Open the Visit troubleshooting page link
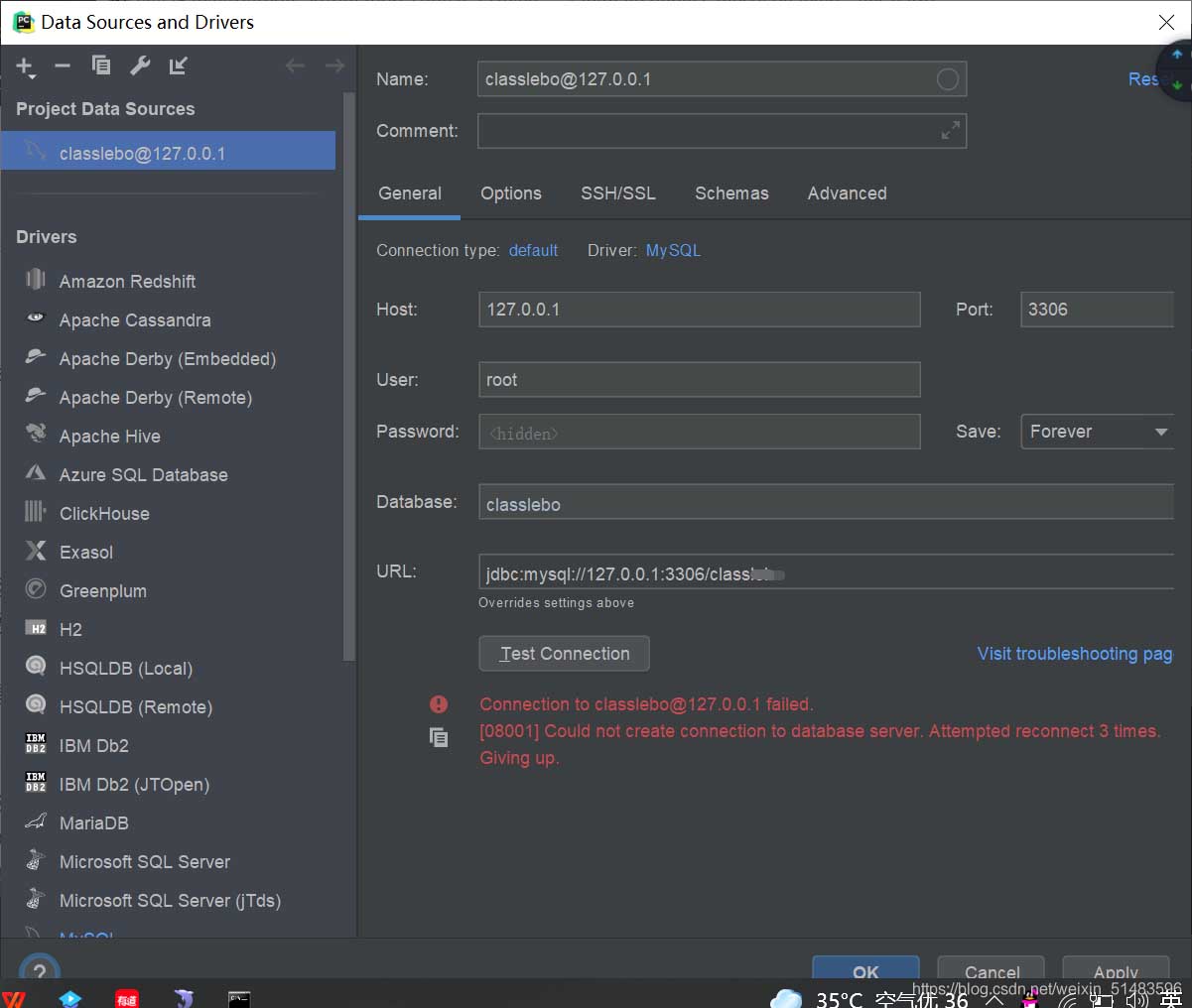1192x1008 pixels. 1075,653
